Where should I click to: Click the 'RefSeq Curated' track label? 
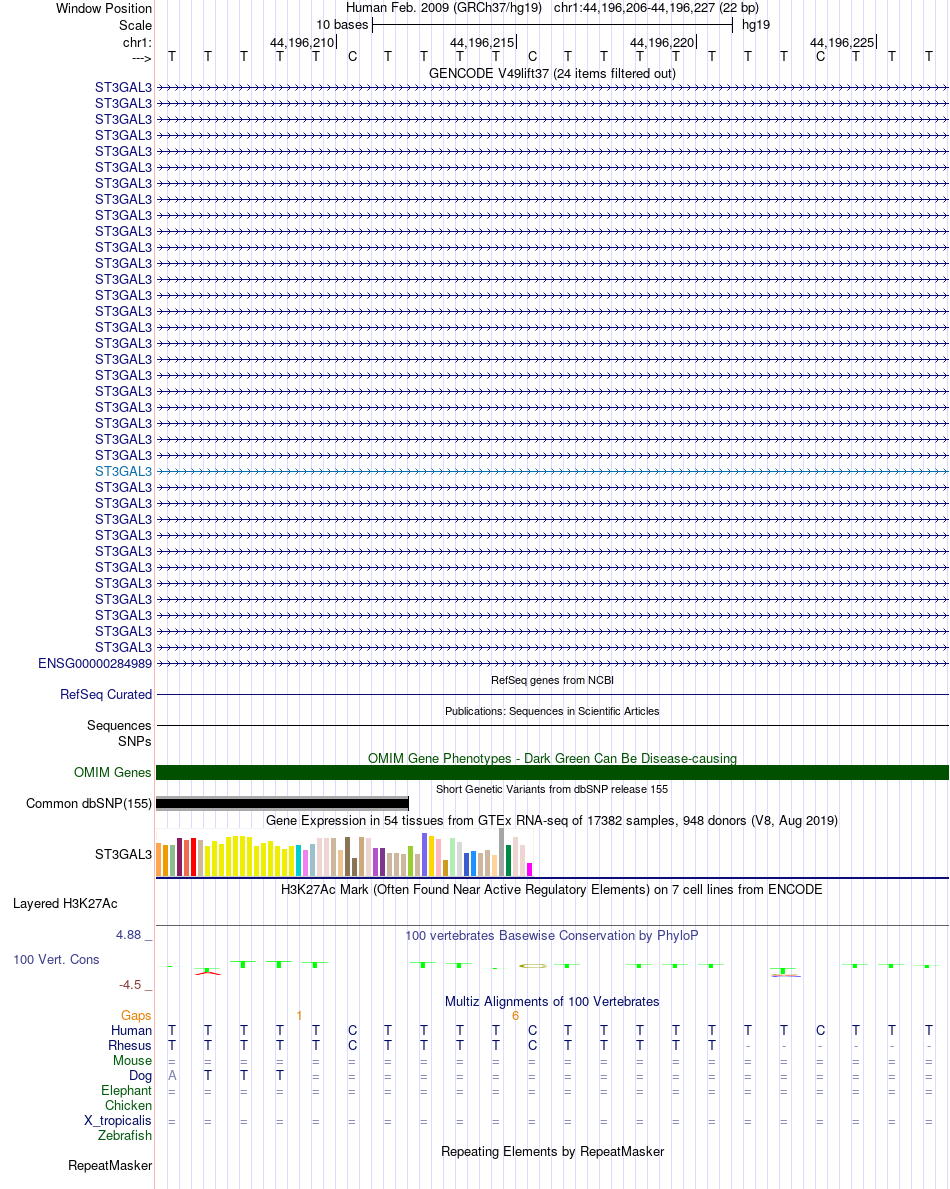point(106,695)
